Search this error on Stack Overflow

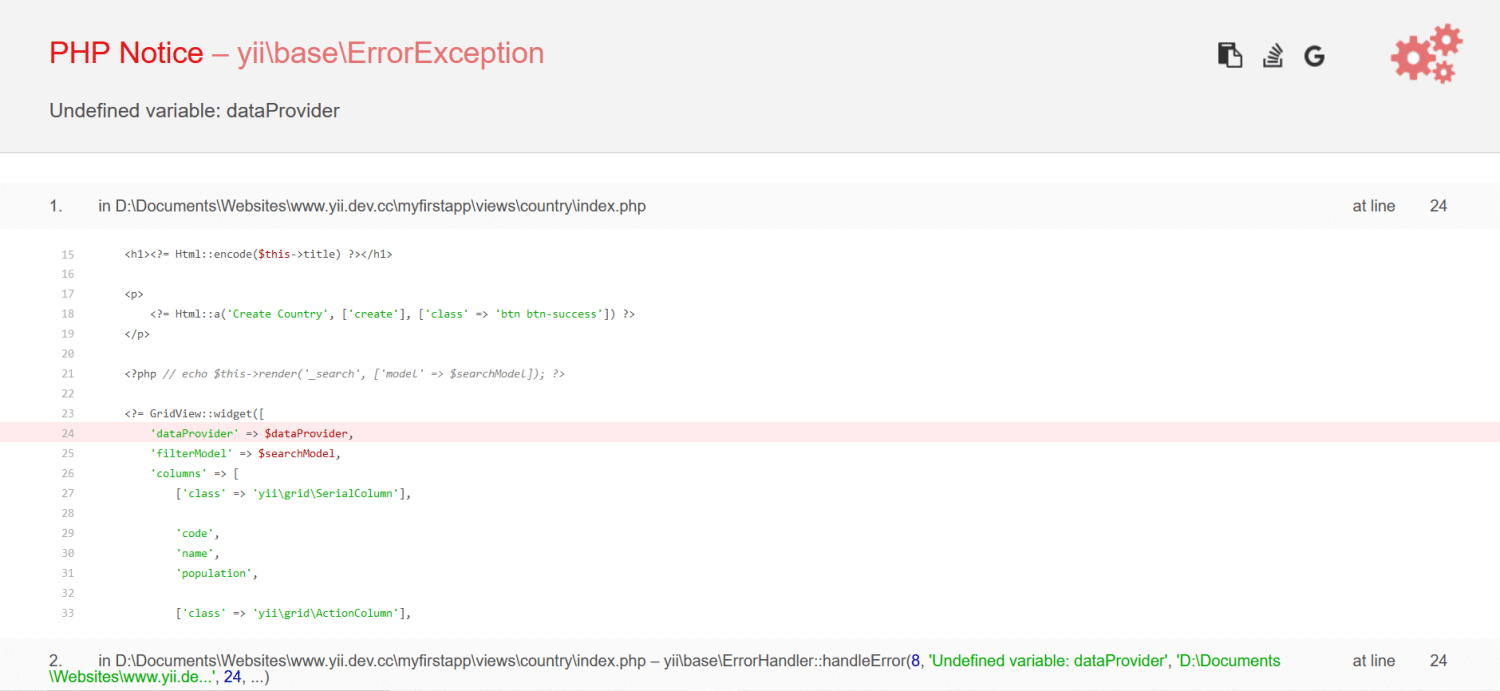pos(1272,55)
